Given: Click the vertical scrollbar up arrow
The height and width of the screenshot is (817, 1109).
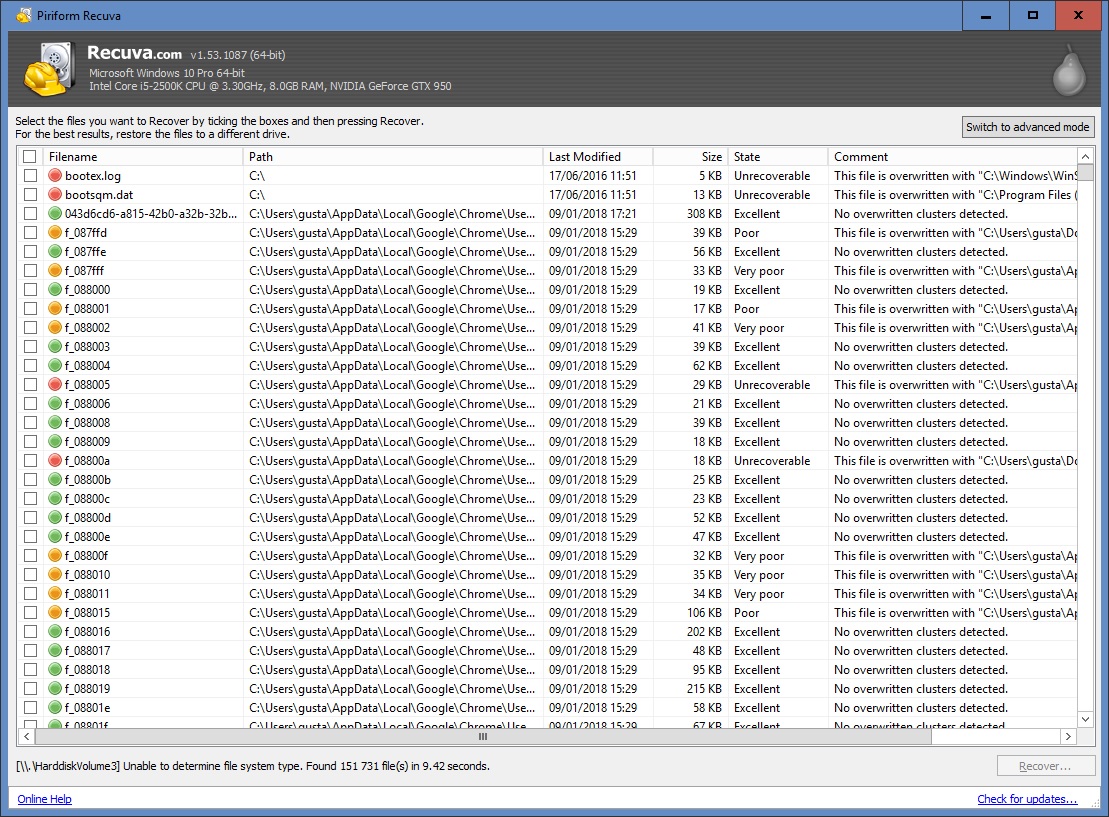Looking at the screenshot, I should coord(1085,156).
